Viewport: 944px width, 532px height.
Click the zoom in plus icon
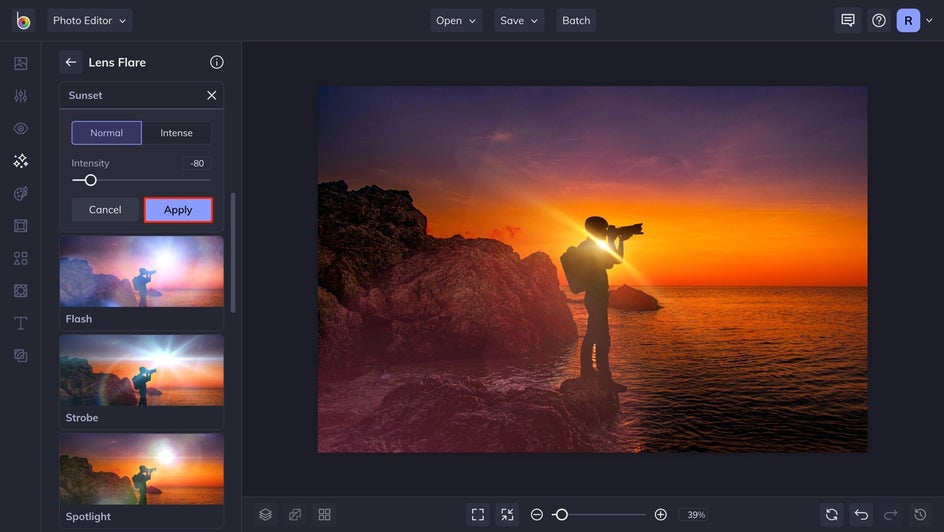coord(660,514)
